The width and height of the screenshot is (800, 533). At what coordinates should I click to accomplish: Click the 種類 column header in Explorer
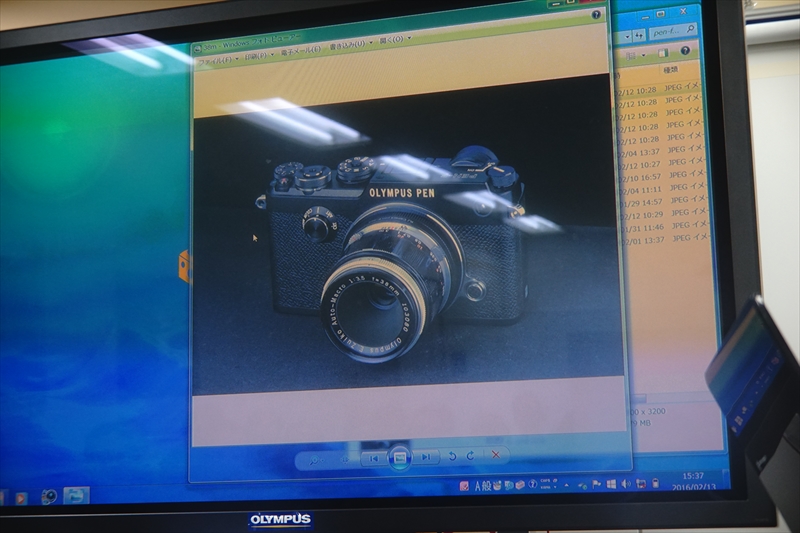pyautogui.click(x=670, y=70)
